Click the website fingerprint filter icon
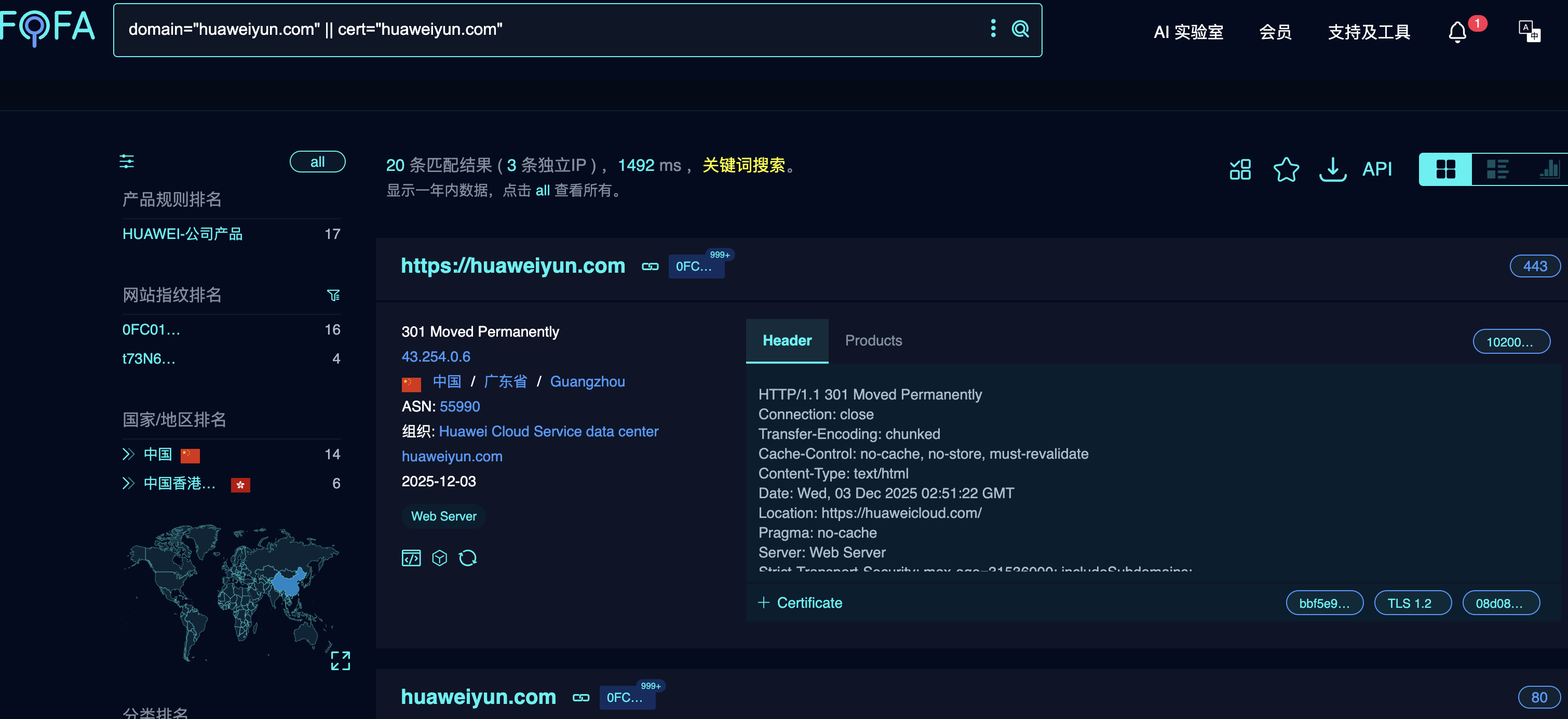 (333, 295)
